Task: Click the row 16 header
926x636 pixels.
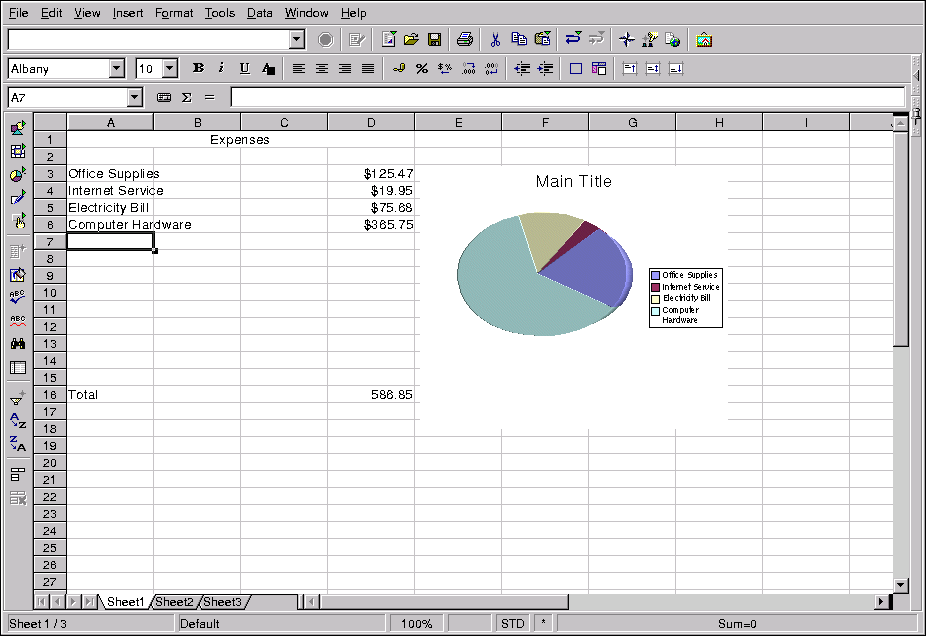Action: pyautogui.click(x=50, y=395)
